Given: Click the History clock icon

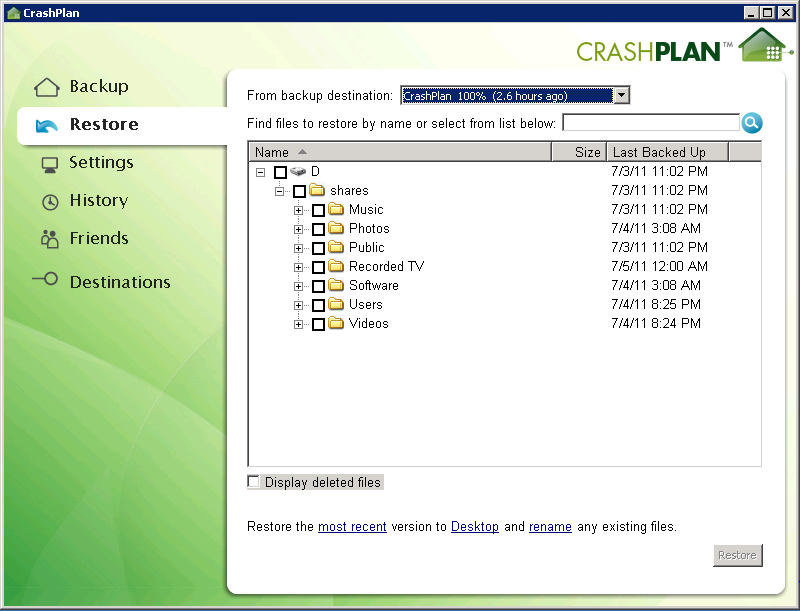Looking at the screenshot, I should point(50,202).
